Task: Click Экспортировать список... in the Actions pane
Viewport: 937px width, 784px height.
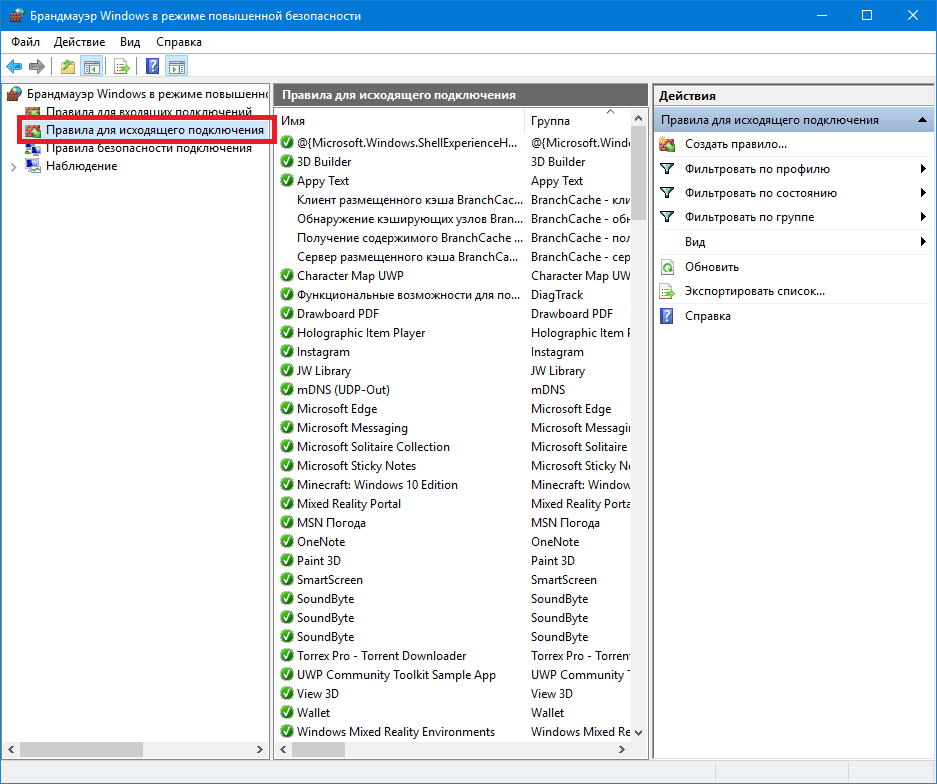Action: point(755,292)
